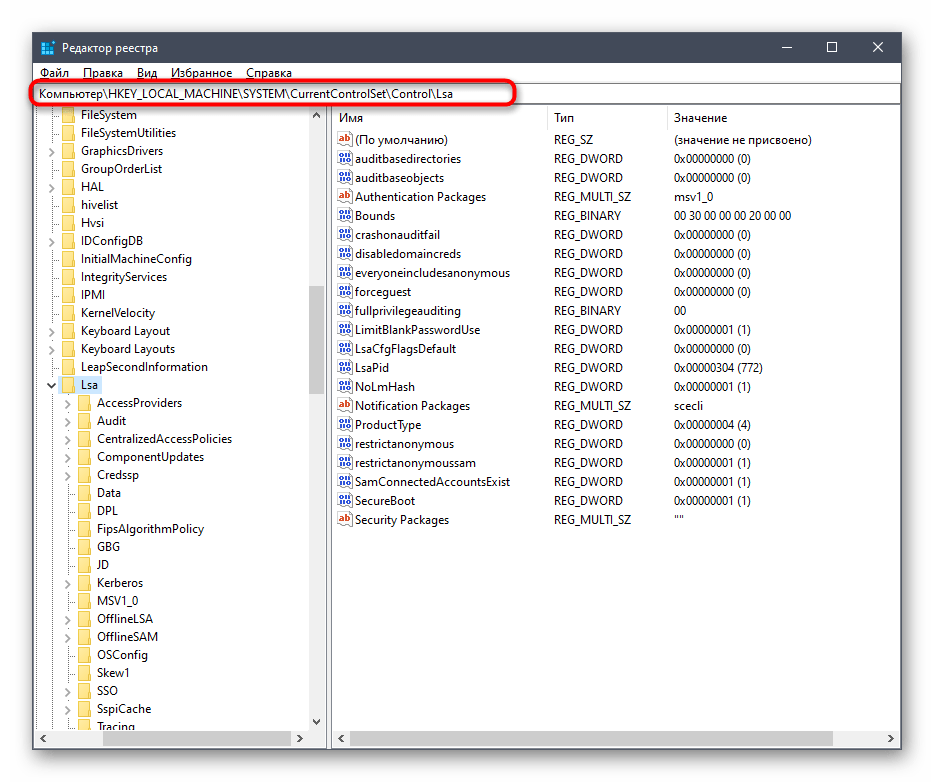Open the Избранное menu

pos(201,73)
